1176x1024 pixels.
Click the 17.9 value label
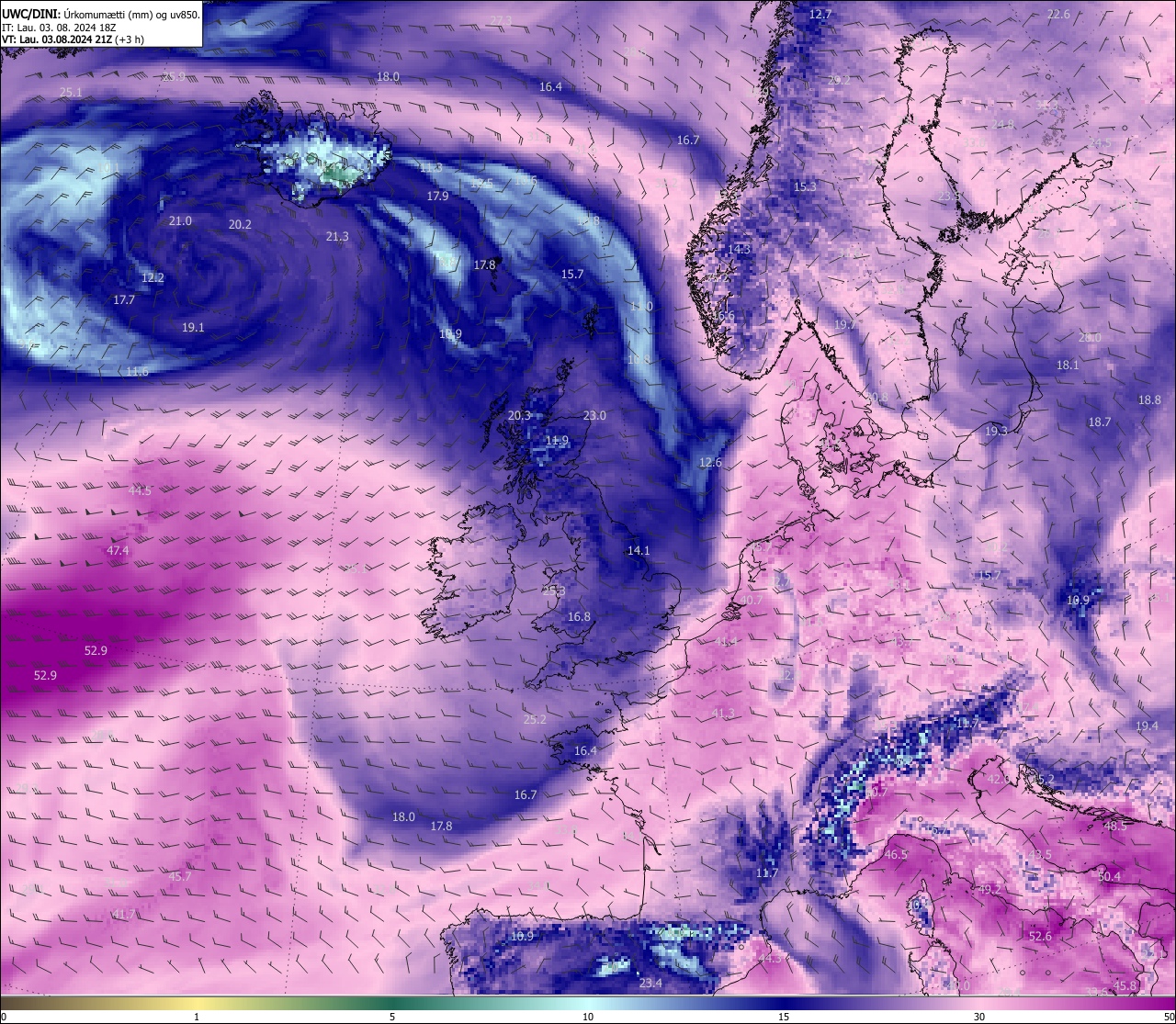(438, 197)
